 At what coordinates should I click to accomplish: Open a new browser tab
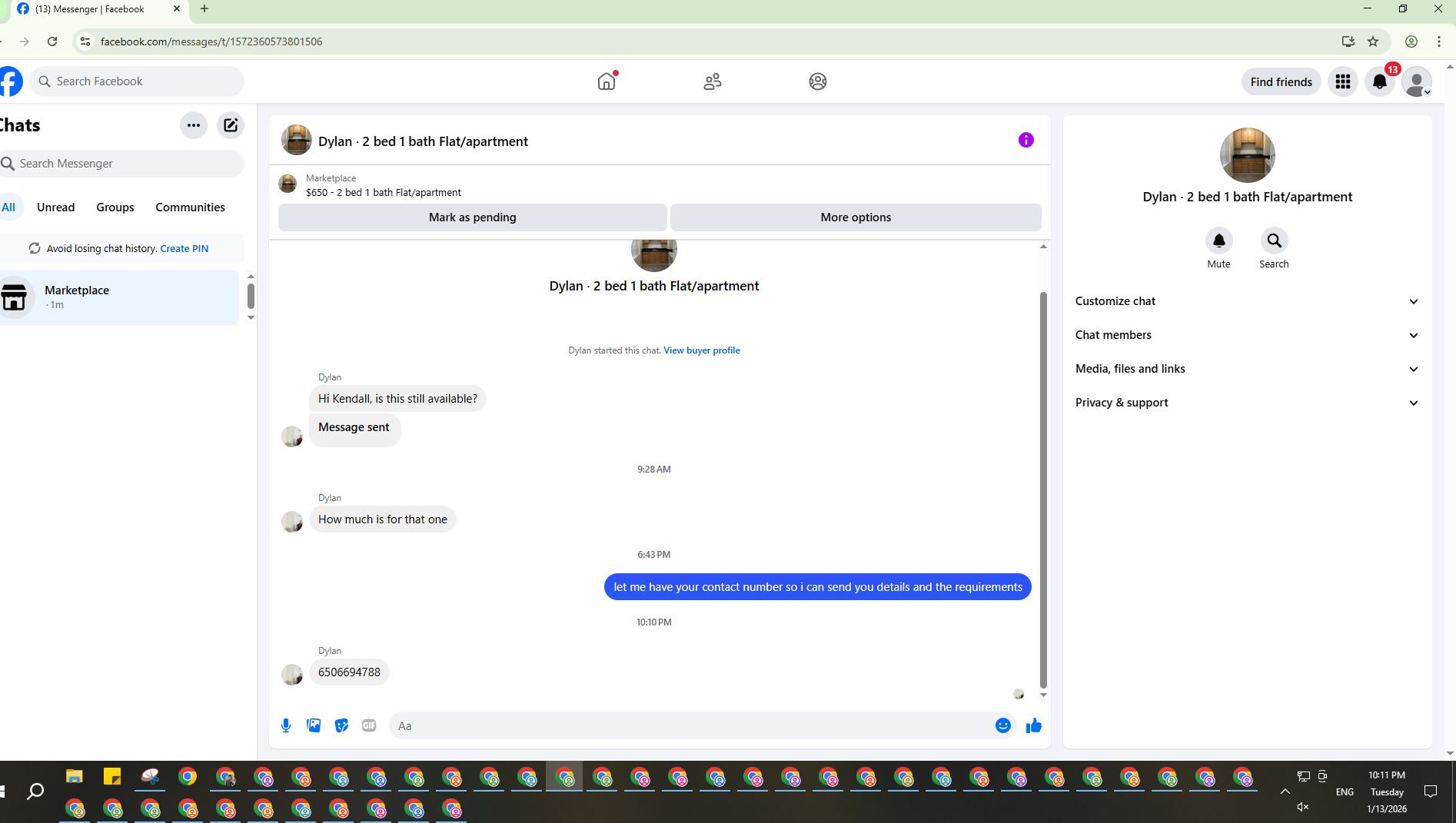click(x=204, y=9)
